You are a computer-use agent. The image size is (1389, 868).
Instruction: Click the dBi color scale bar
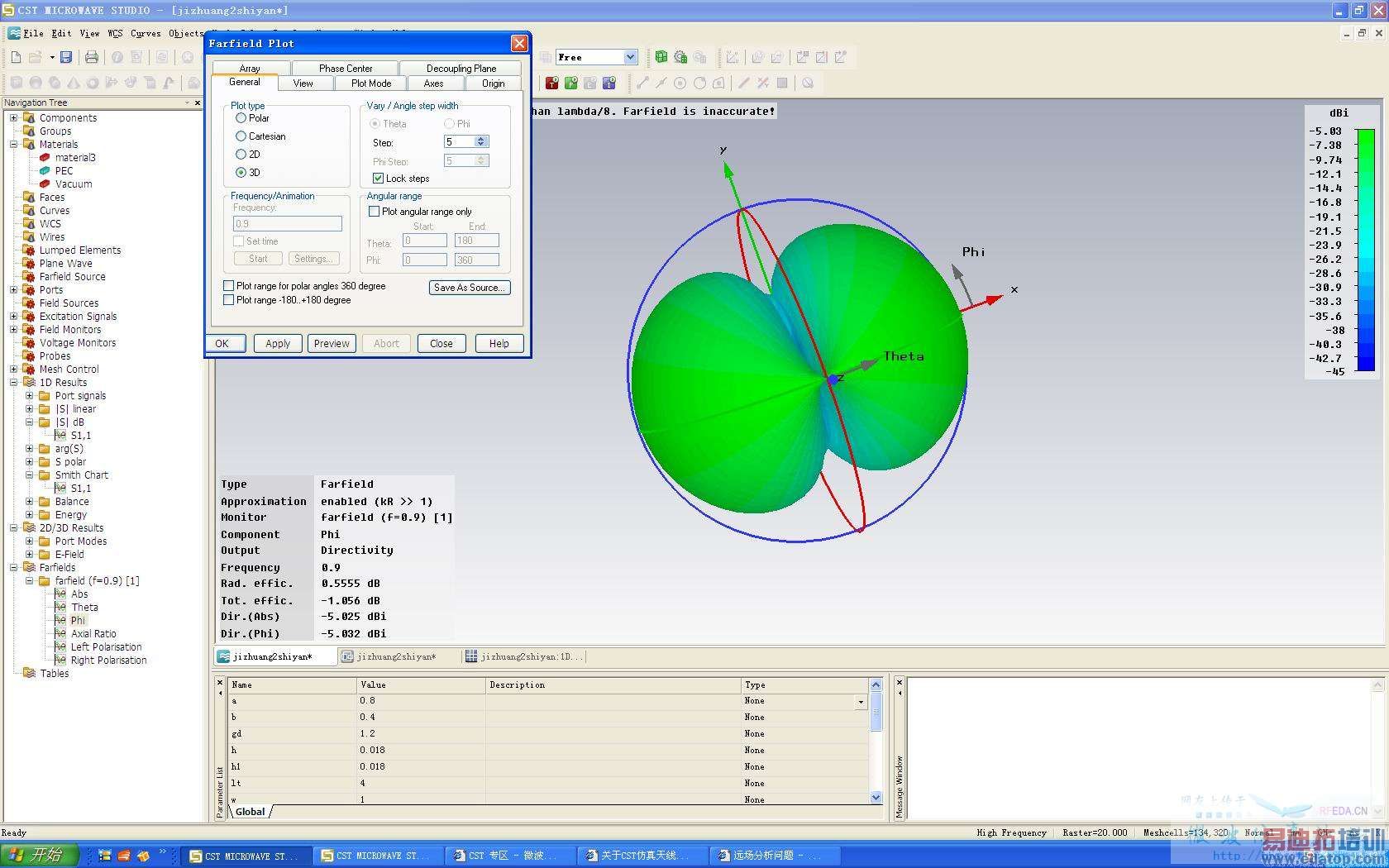1365,250
